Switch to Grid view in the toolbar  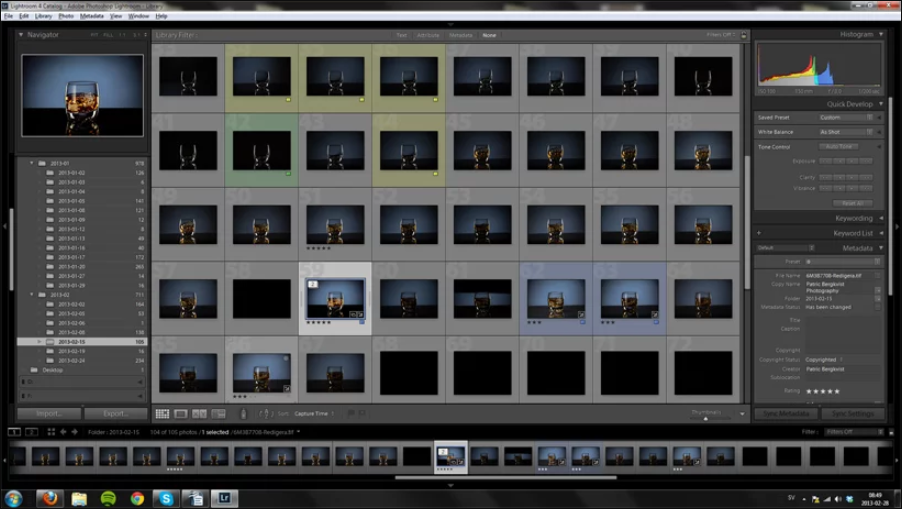pyautogui.click(x=162, y=414)
